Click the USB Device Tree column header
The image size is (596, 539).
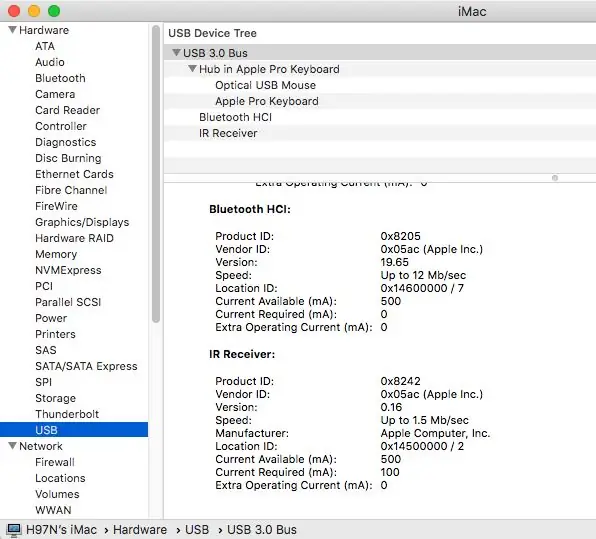click(x=212, y=33)
